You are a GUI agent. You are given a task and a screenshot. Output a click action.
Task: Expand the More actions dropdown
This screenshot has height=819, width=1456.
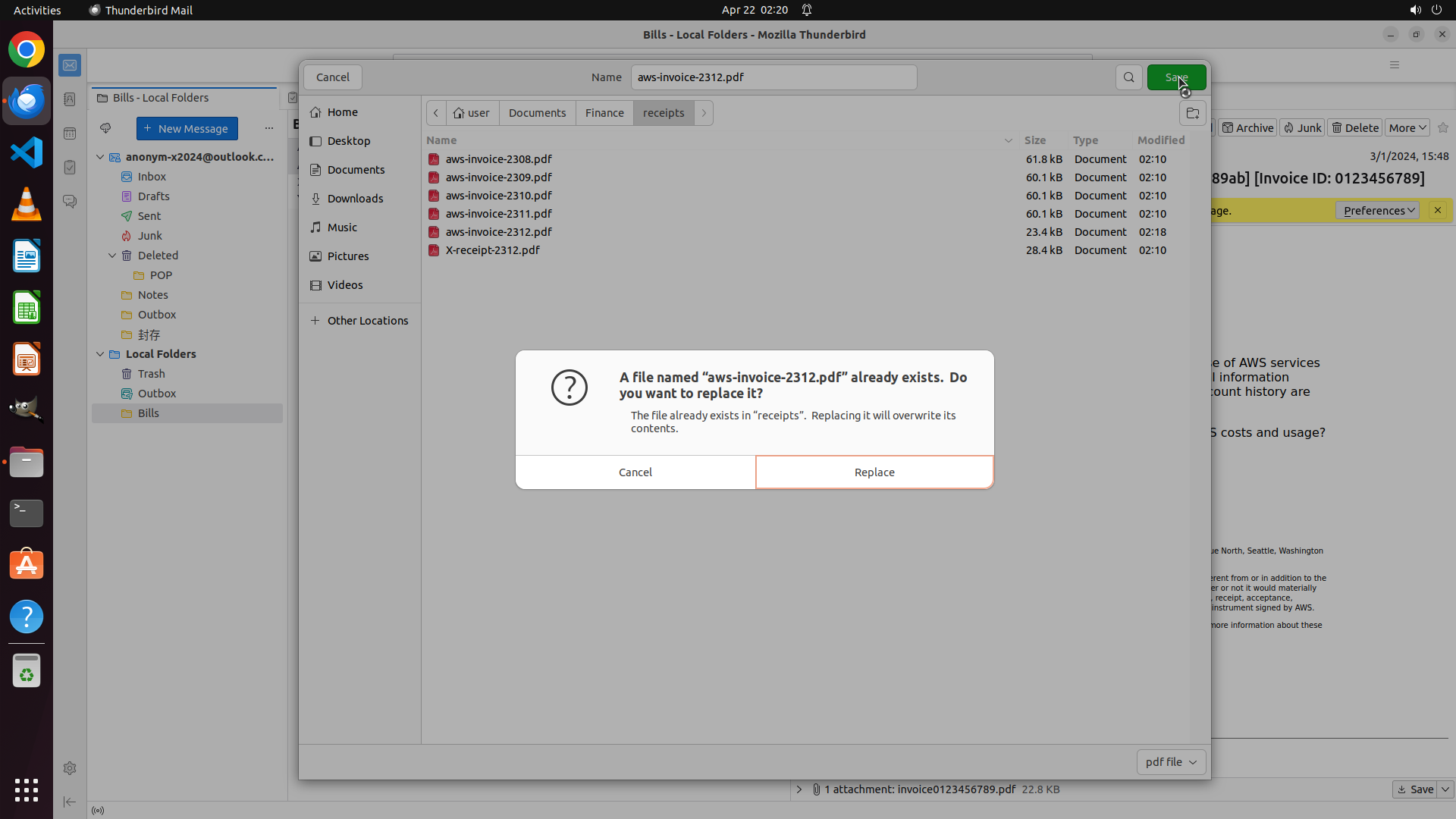coord(1407,128)
